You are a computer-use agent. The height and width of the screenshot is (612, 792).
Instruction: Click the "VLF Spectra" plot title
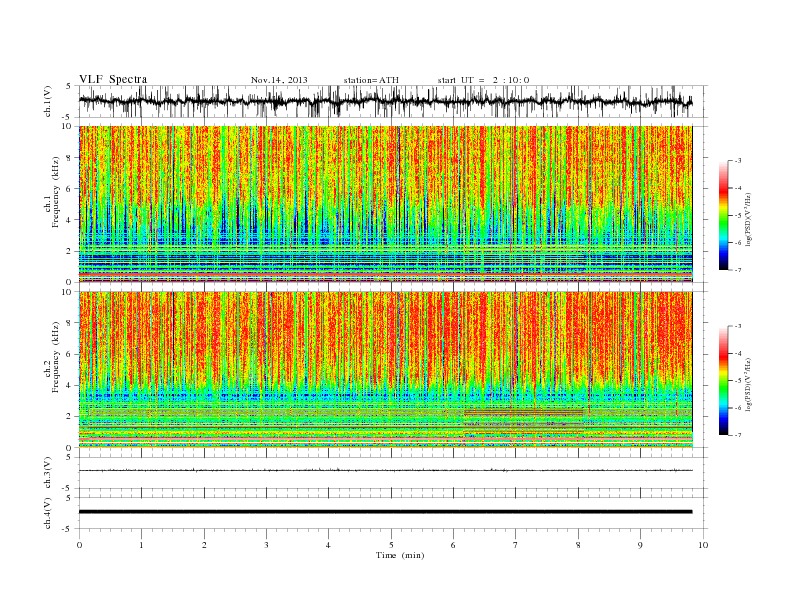tap(113, 79)
